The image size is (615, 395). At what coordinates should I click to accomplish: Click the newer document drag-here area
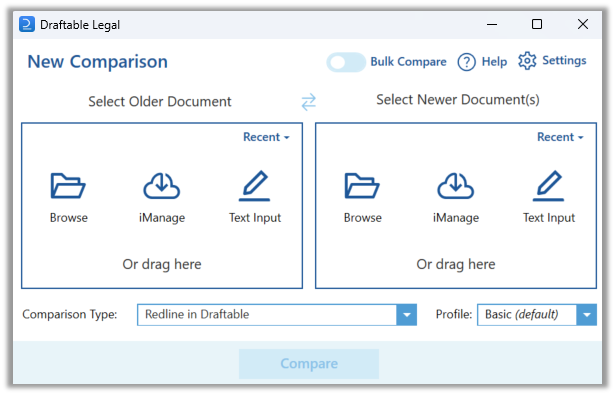tap(456, 264)
